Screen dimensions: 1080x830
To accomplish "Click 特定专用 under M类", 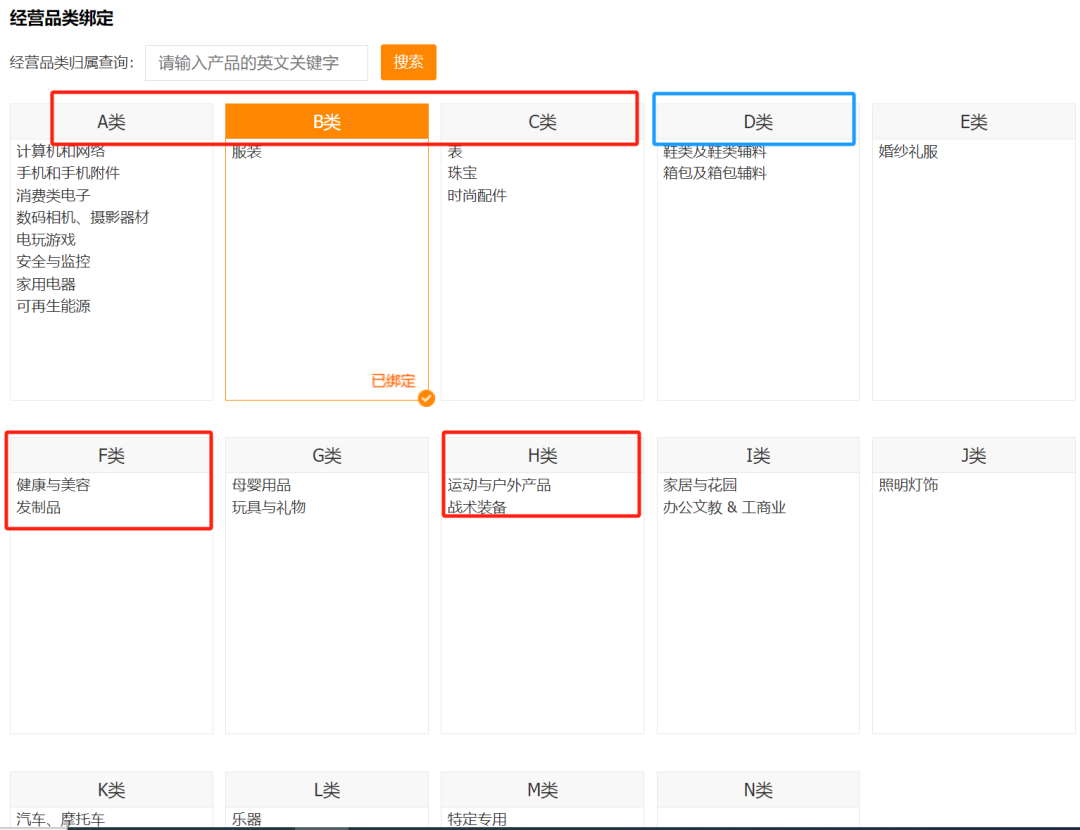I will (475, 818).
